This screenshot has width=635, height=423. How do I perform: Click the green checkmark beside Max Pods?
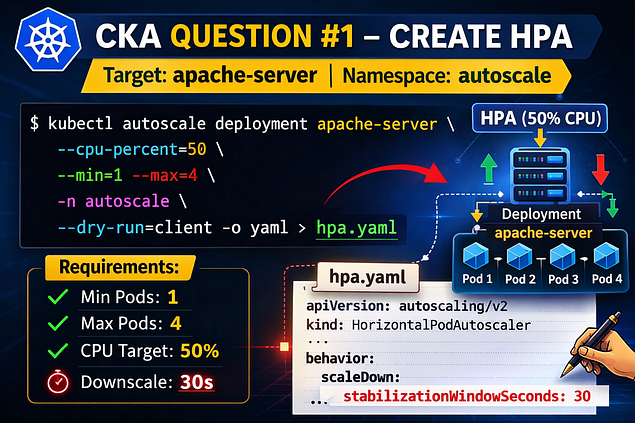[x=58, y=323]
